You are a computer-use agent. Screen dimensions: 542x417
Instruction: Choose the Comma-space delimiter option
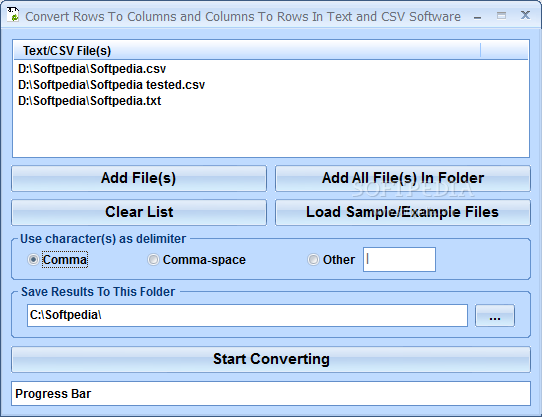point(153,259)
